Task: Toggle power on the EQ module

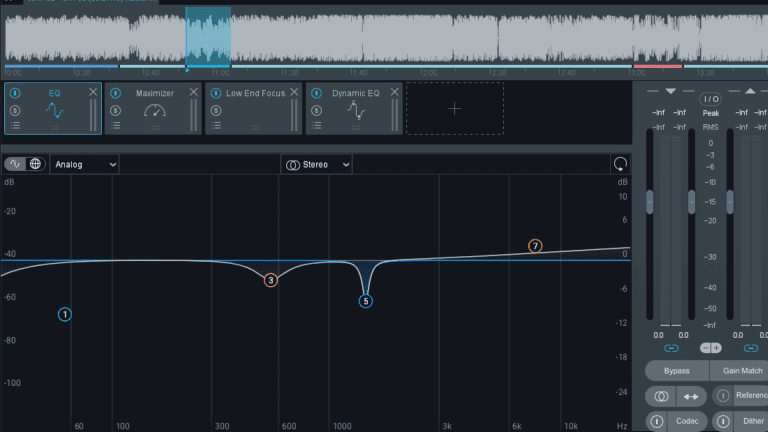Action: click(x=15, y=93)
